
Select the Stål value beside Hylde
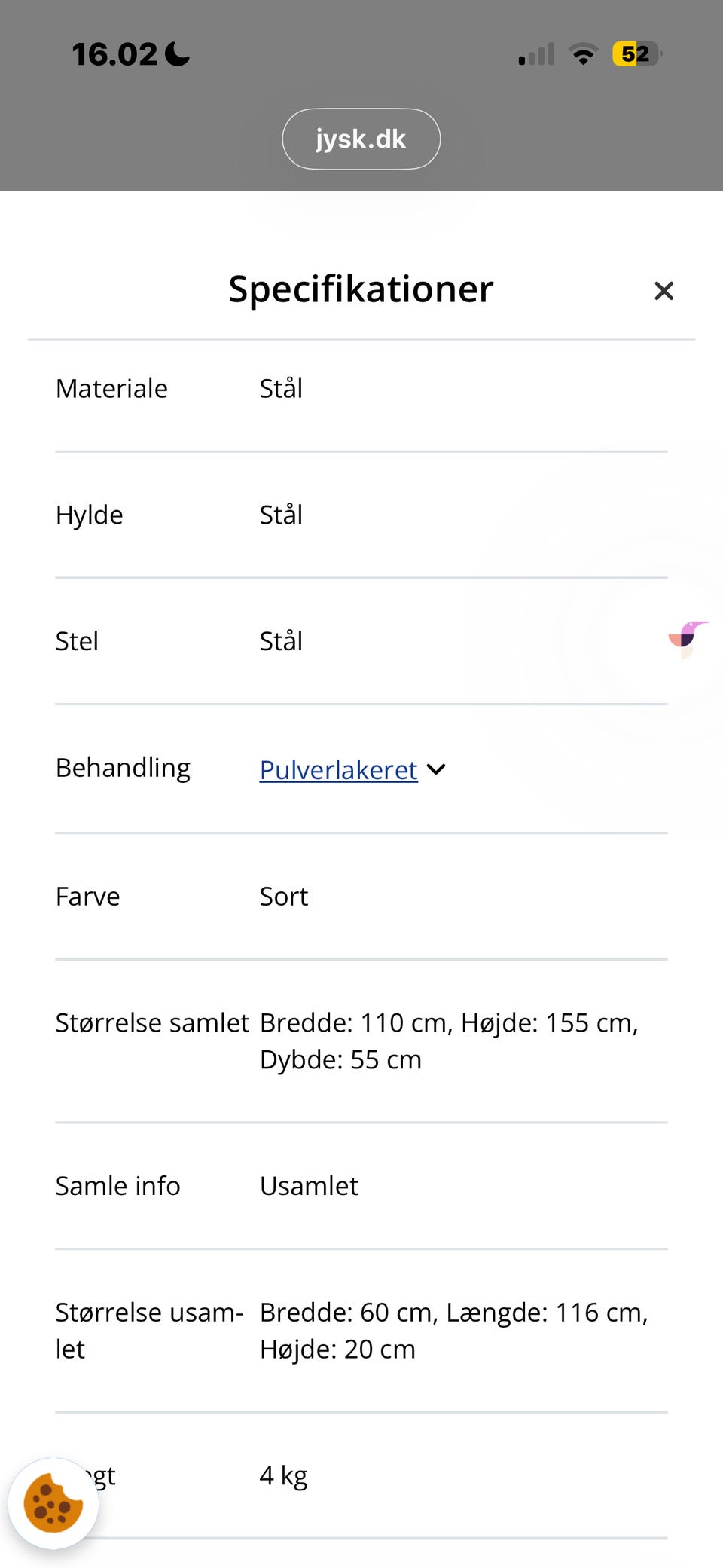click(281, 515)
